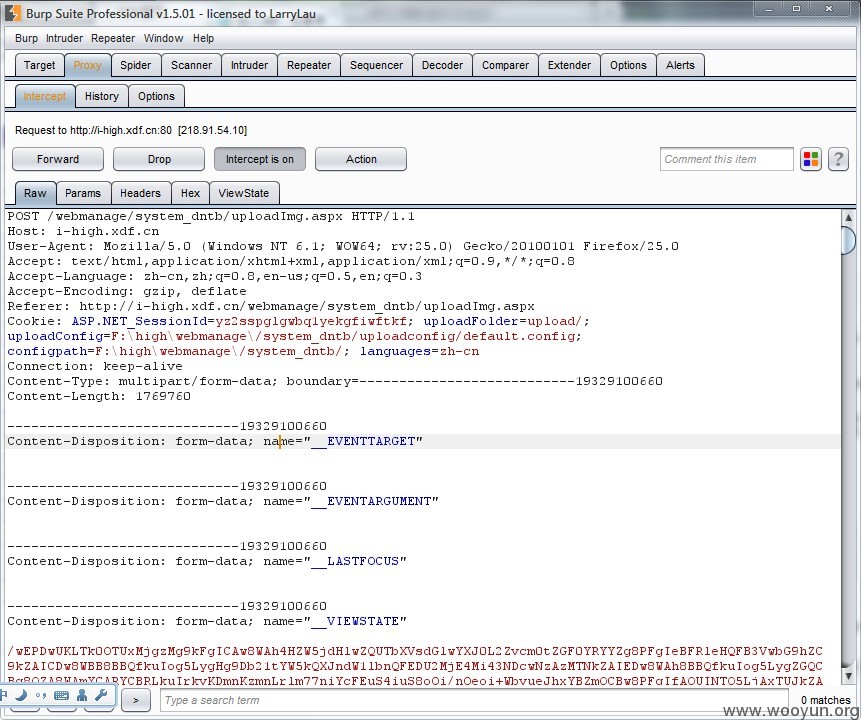Click the scrollbar down arrow
The width and height of the screenshot is (861, 720).
point(848,676)
